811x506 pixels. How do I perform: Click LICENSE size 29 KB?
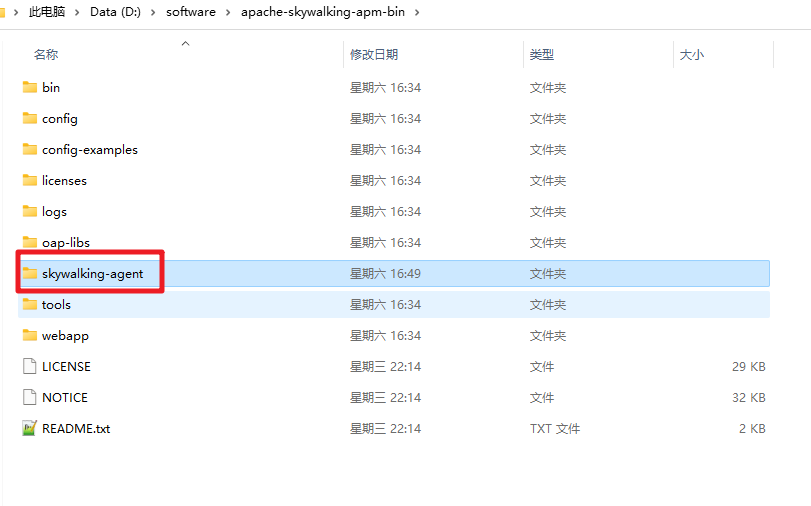[749, 367]
